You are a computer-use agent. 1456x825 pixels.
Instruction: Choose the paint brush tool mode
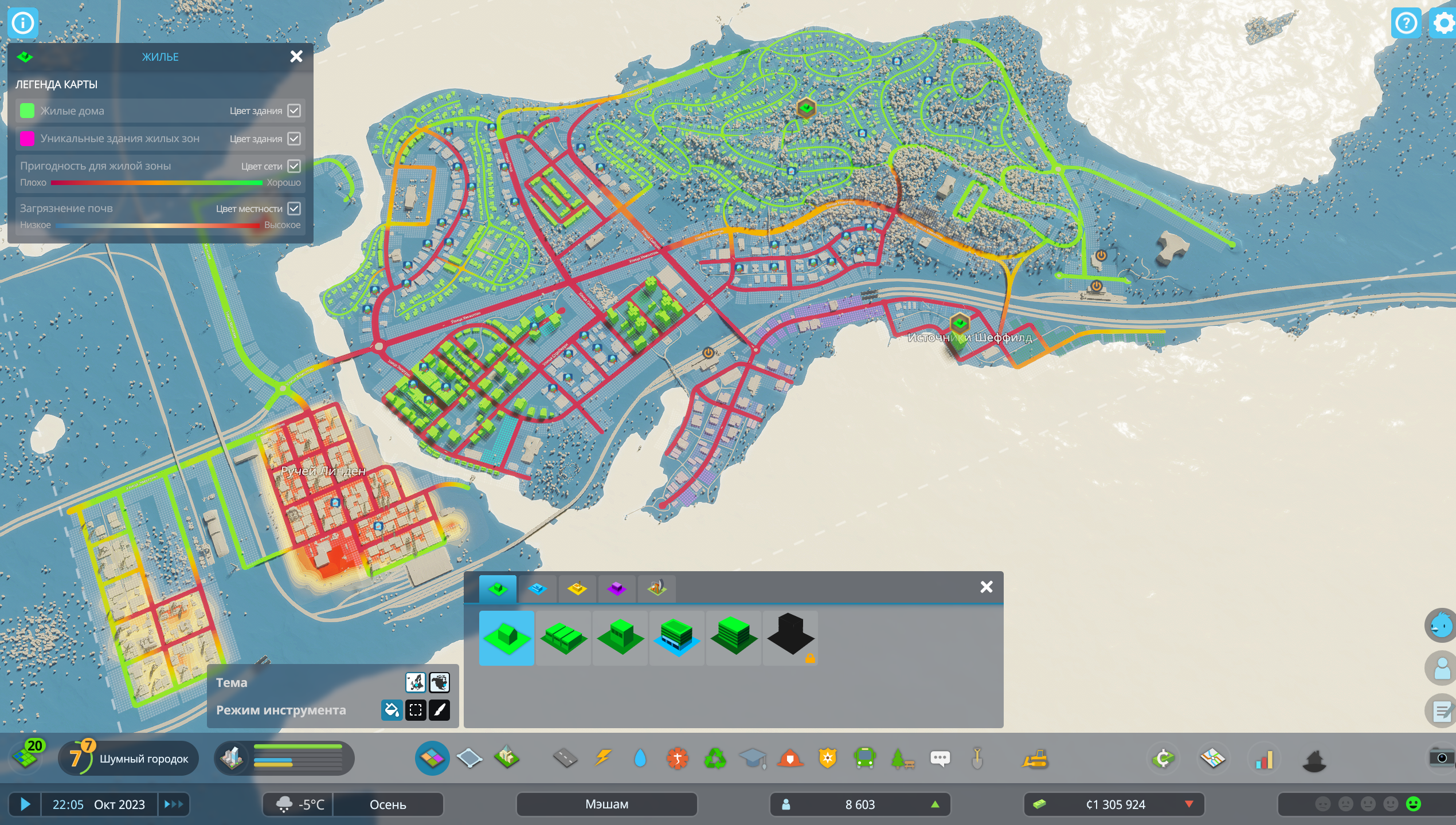click(x=440, y=710)
